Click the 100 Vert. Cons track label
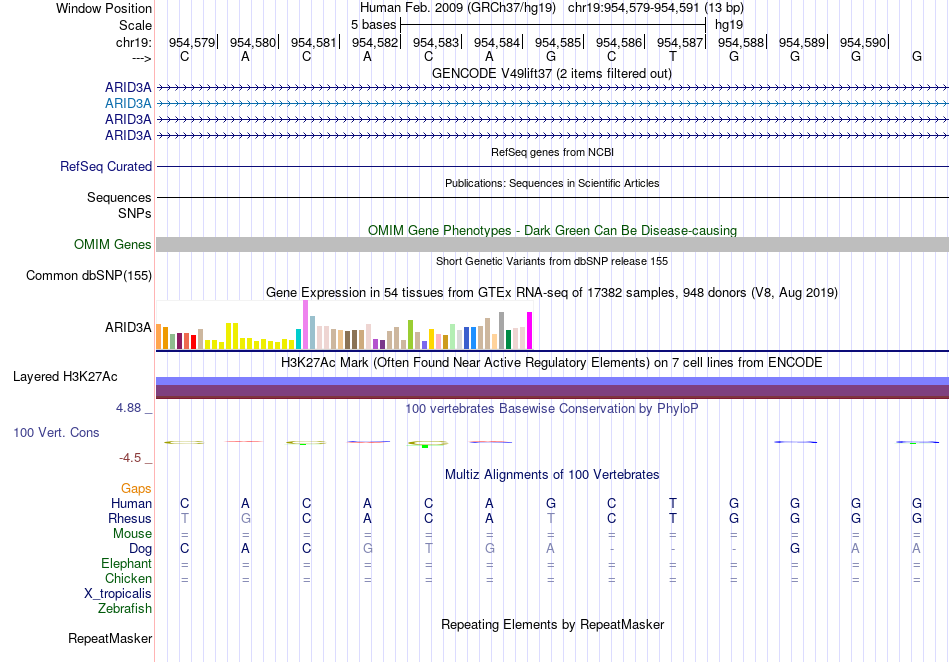 click(56, 432)
